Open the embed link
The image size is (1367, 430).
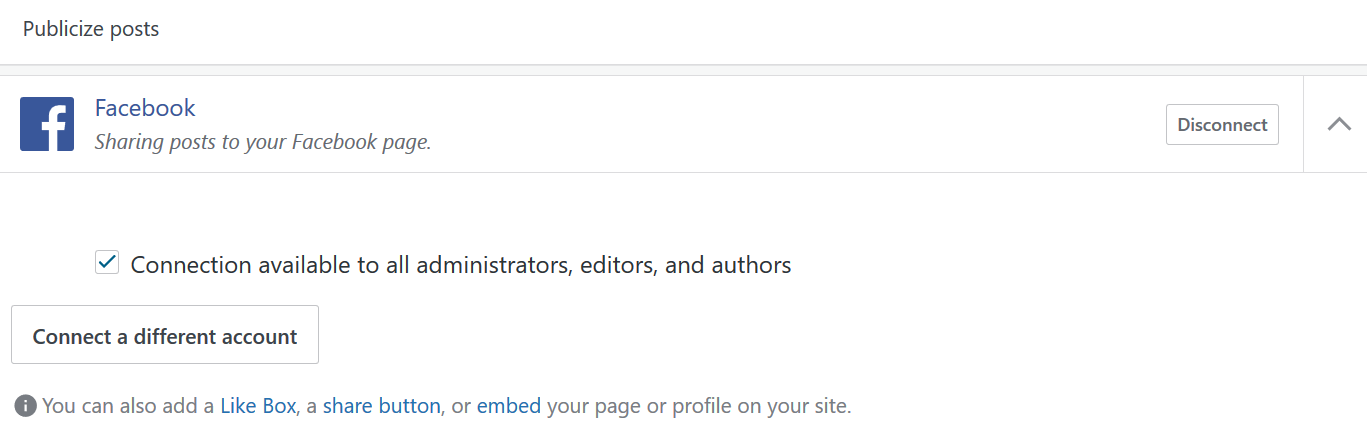tap(508, 406)
